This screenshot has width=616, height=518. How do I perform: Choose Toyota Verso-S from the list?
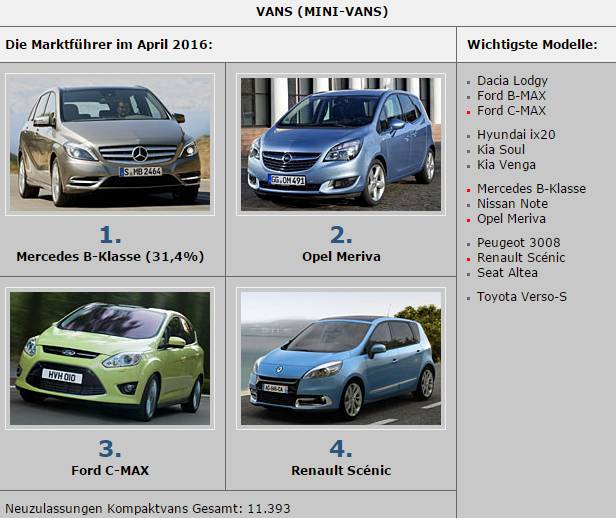tap(522, 297)
